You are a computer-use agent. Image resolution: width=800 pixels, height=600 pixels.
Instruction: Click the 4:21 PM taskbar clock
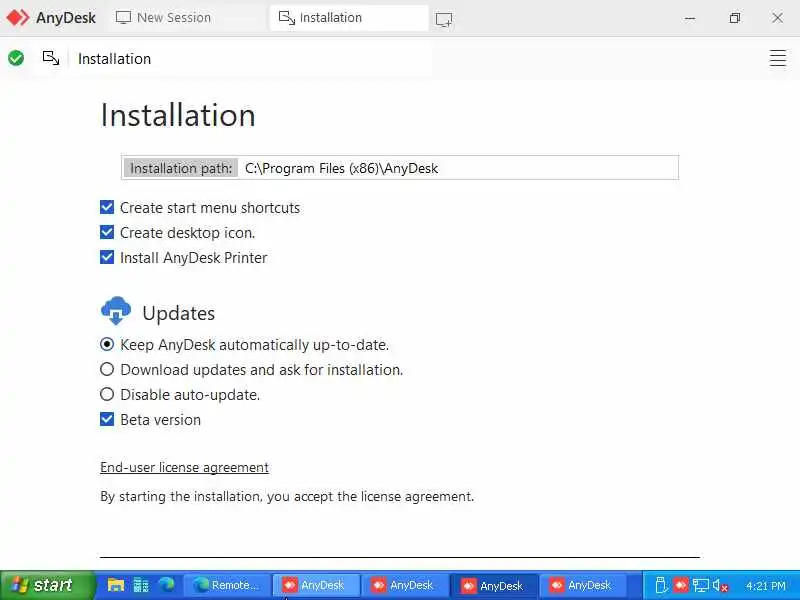(765, 586)
